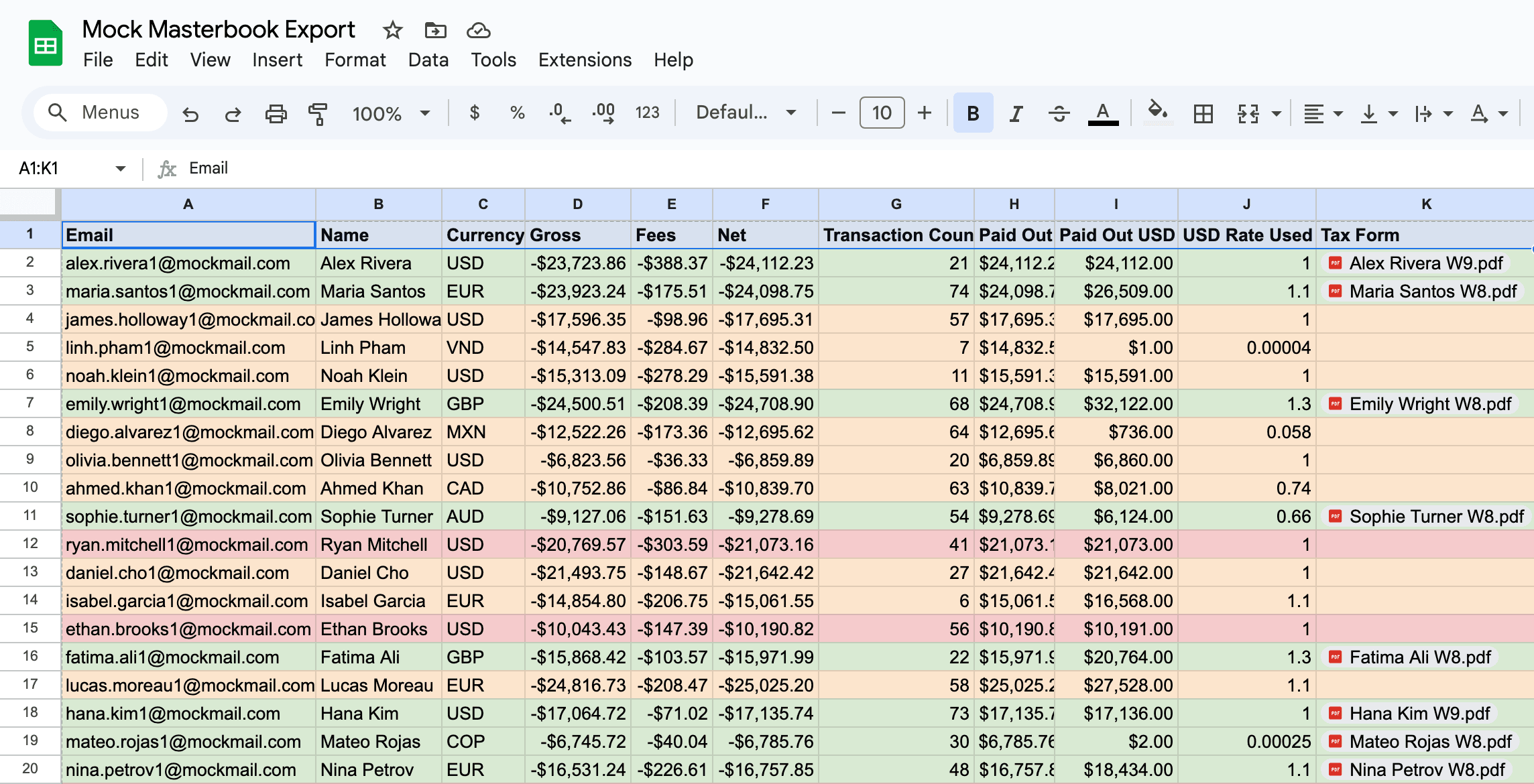The height and width of the screenshot is (784, 1534).
Task: Star this spreadsheet document
Action: coord(392,30)
